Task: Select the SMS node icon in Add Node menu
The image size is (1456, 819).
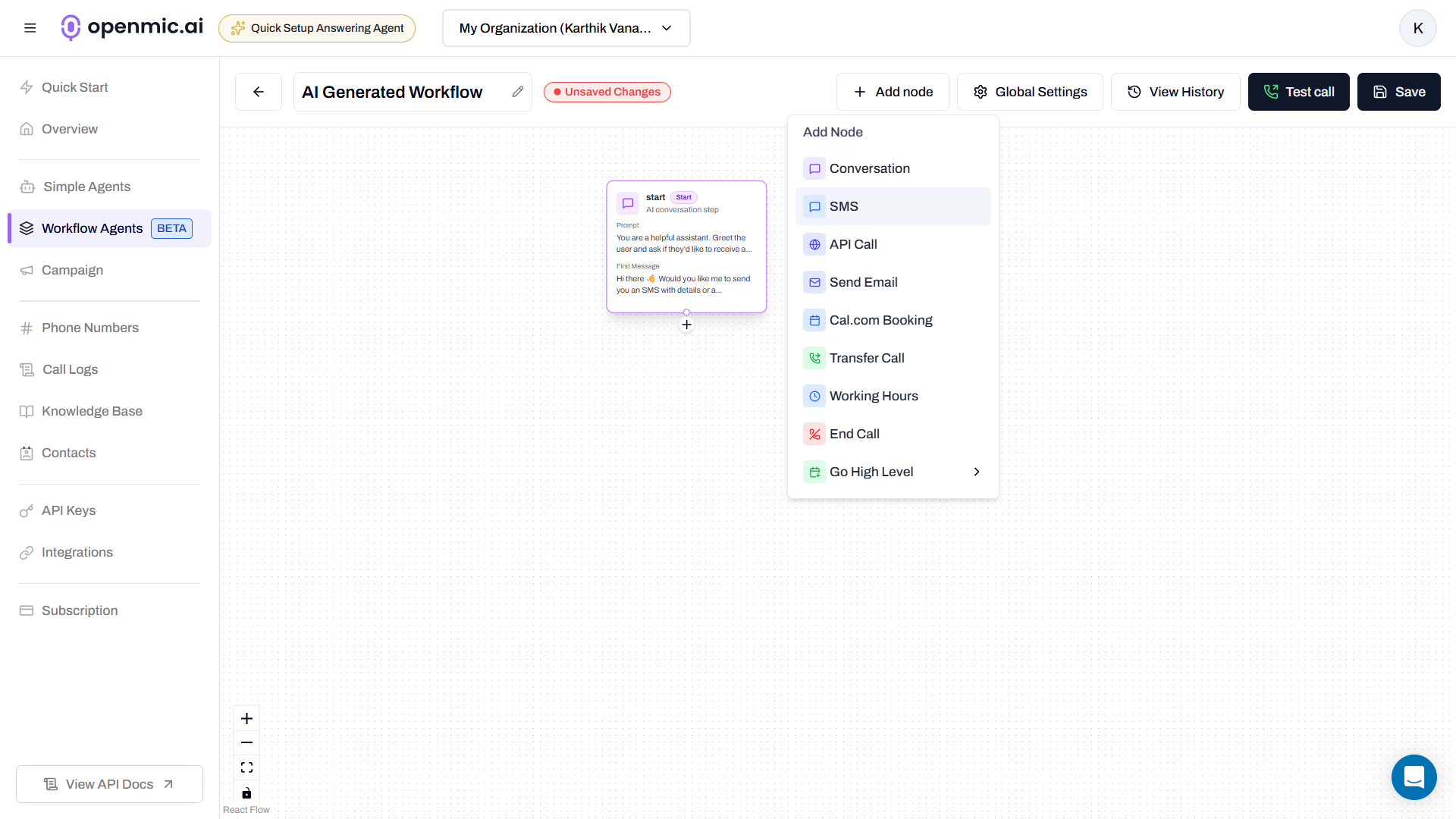Action: (x=814, y=206)
